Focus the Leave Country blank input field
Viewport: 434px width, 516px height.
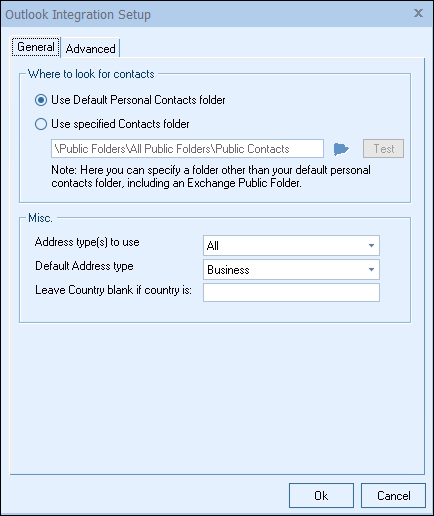coord(291,292)
